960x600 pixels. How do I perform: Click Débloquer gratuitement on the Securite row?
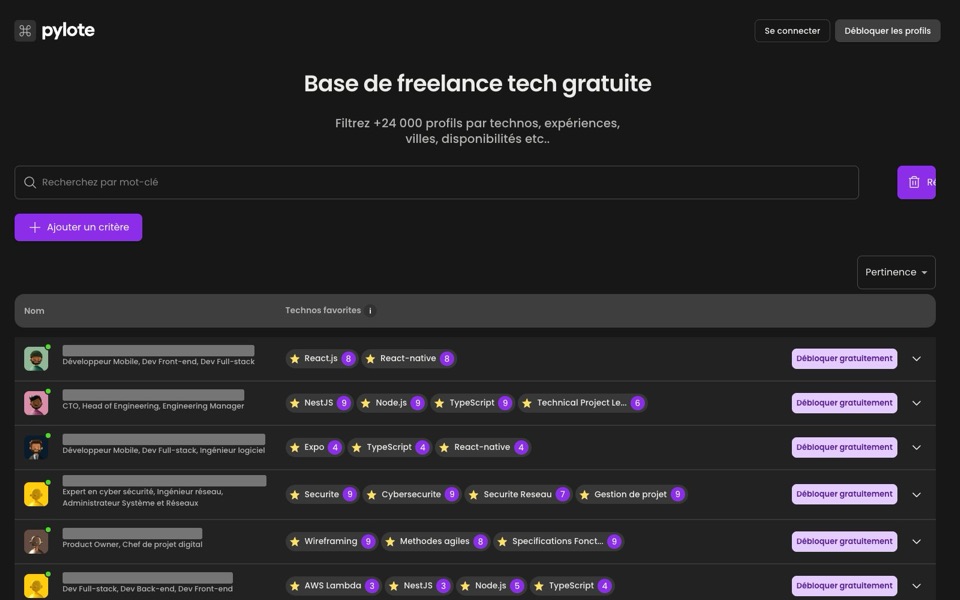click(x=844, y=494)
